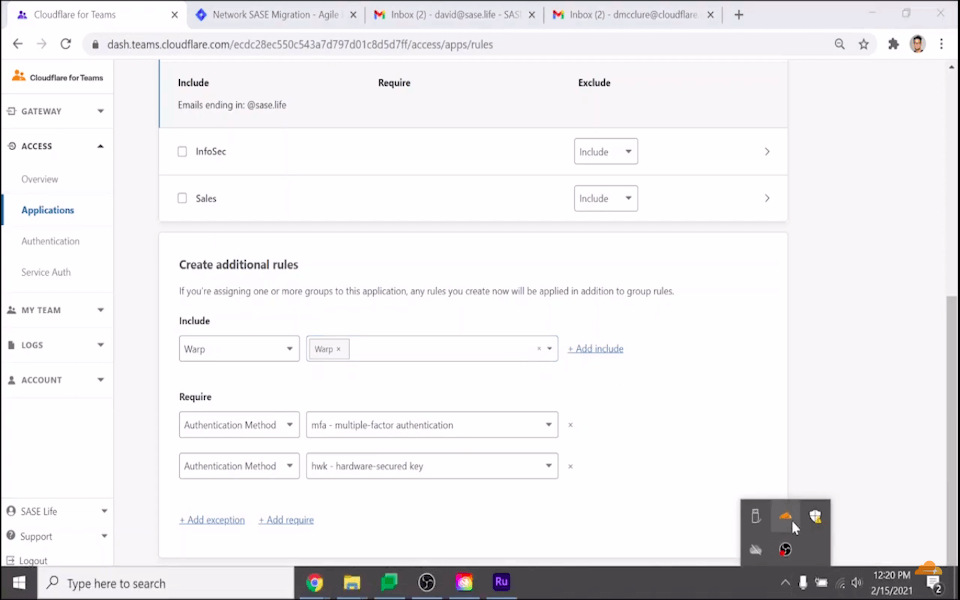
Task: Open the OBS Studio taskbar icon
Action: [427, 582]
